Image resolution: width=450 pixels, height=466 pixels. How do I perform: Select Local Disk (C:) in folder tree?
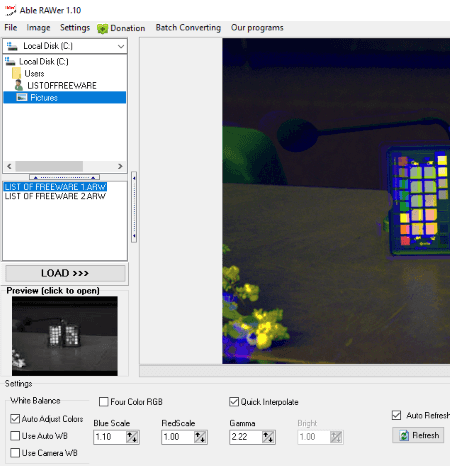tap(44, 62)
